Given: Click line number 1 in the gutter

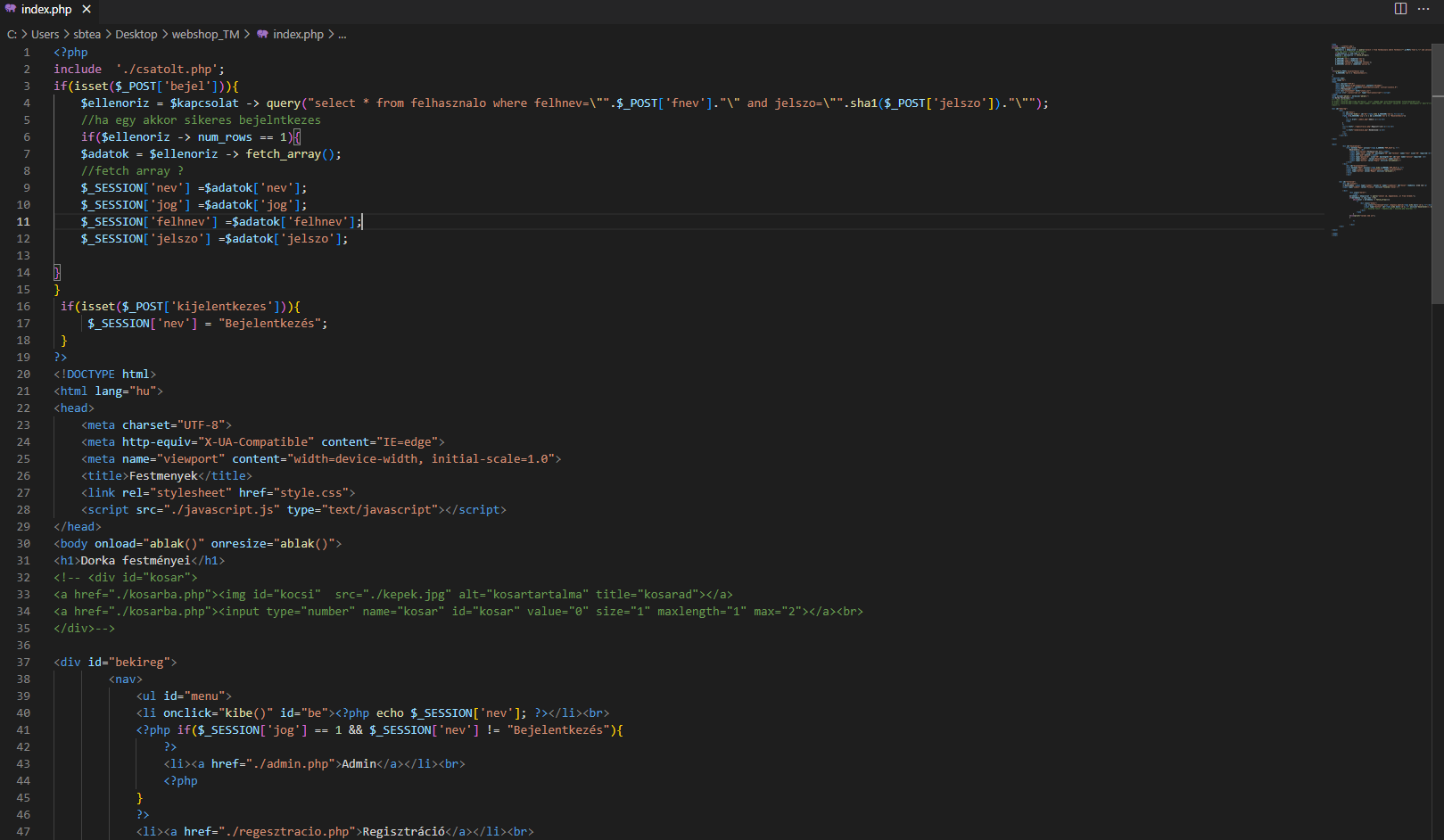Looking at the screenshot, I should [27, 53].
